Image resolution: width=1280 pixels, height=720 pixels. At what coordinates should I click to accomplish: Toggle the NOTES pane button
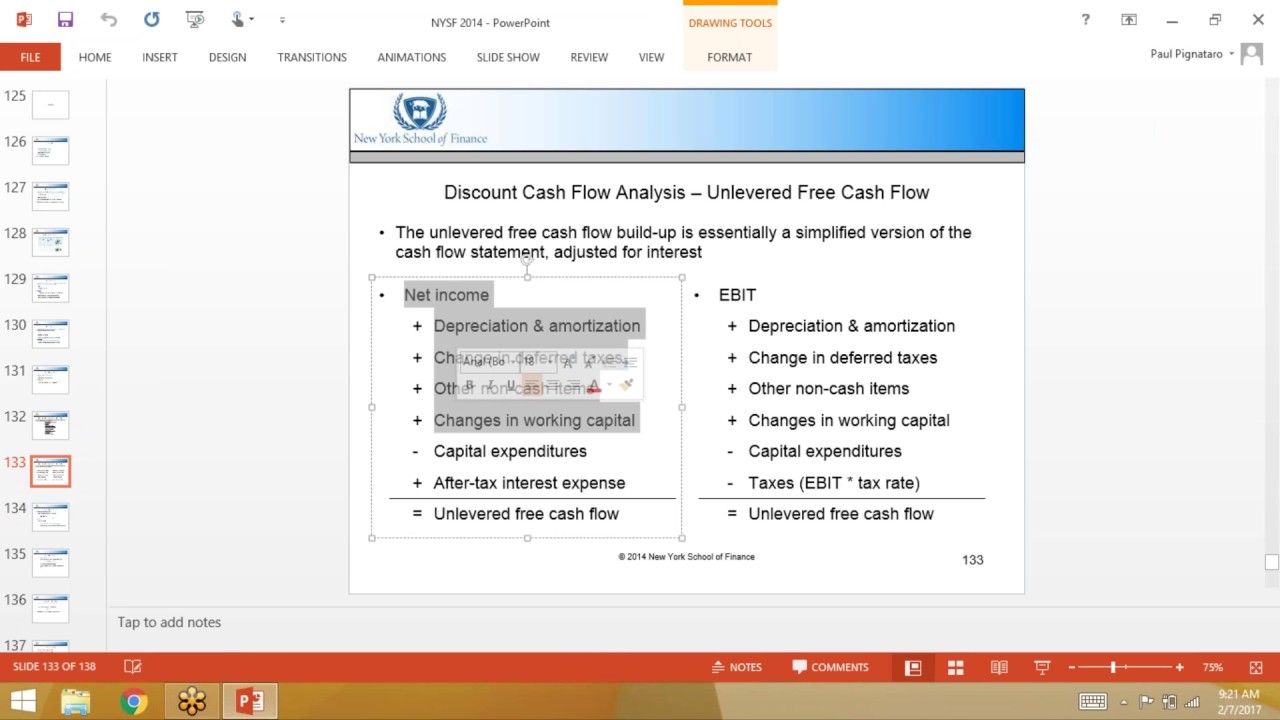point(737,667)
